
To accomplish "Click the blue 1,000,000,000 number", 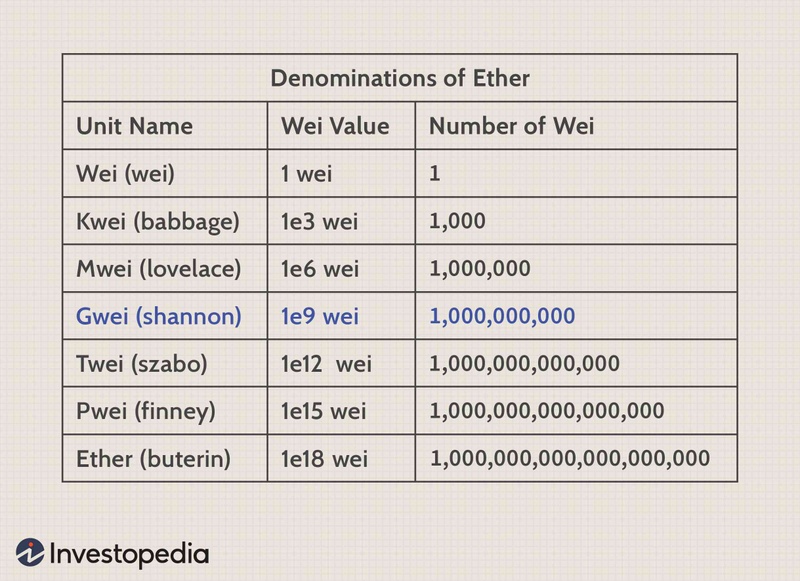I will (503, 316).
